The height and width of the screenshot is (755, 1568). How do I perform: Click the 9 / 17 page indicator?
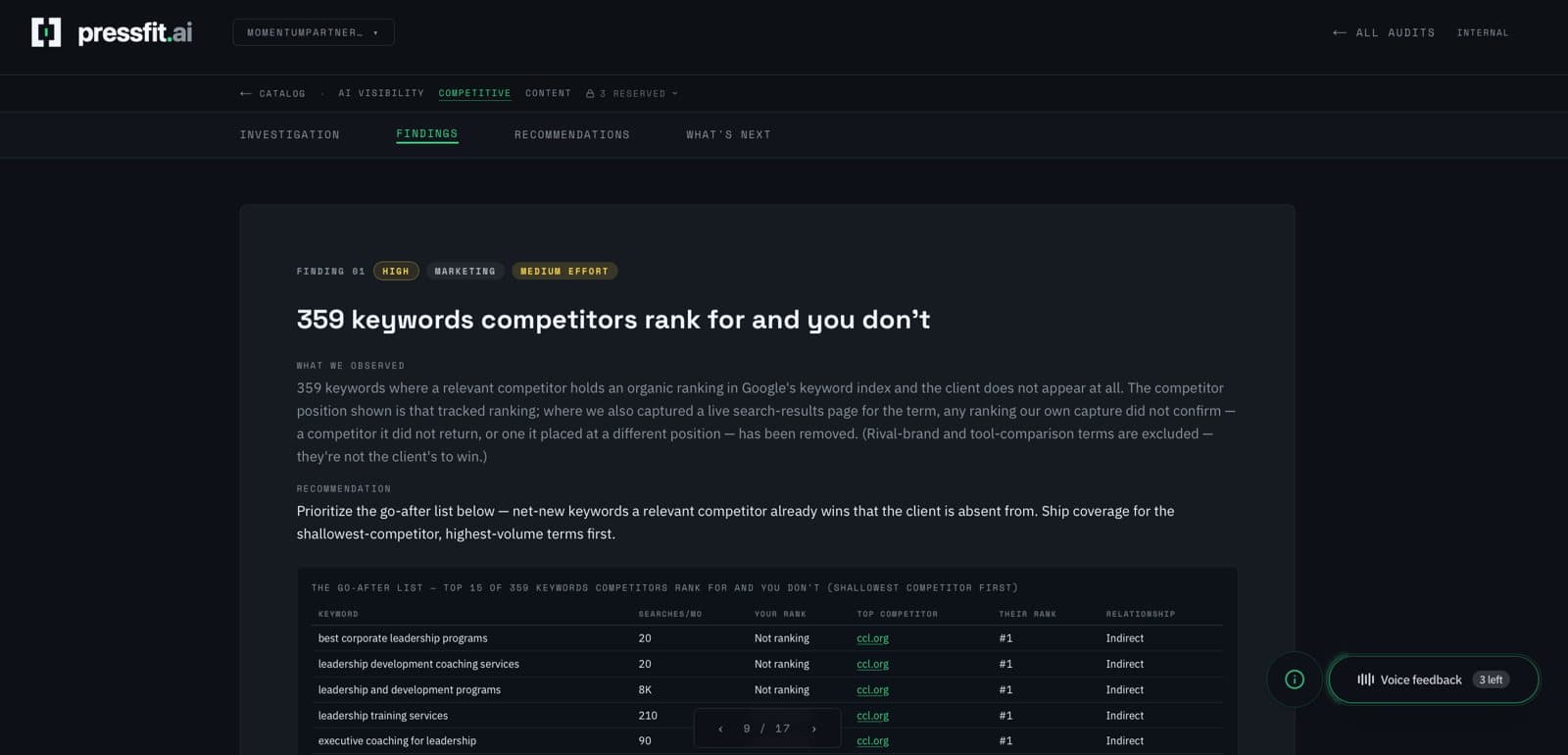coord(766,729)
